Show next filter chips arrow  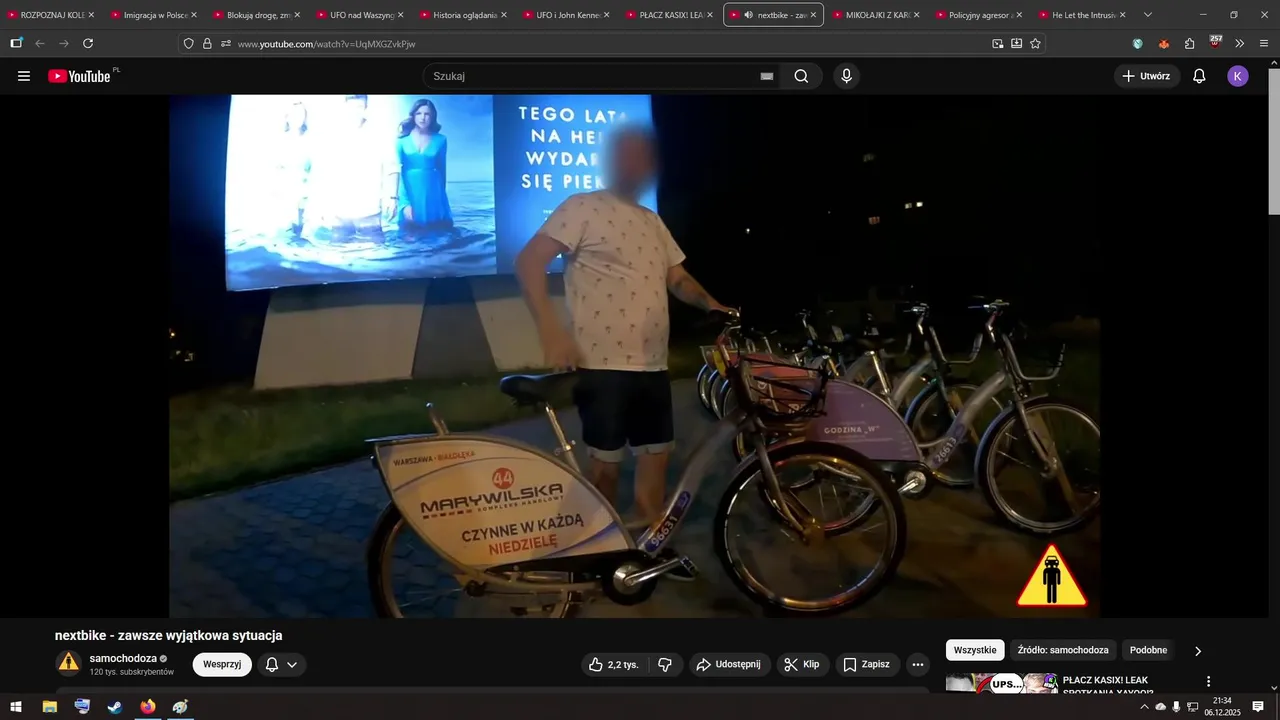(x=1198, y=651)
